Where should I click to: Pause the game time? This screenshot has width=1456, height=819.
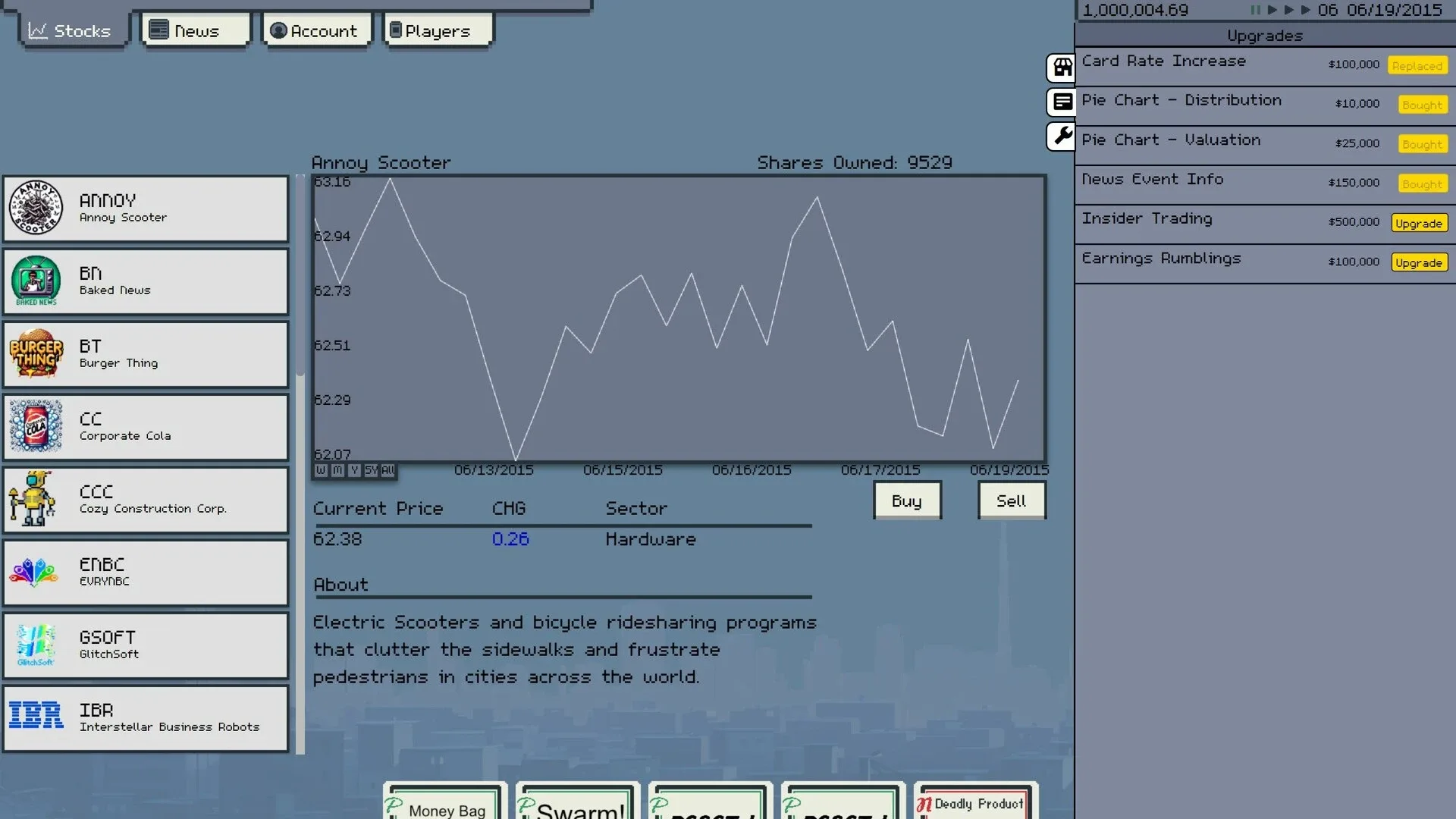[1255, 10]
